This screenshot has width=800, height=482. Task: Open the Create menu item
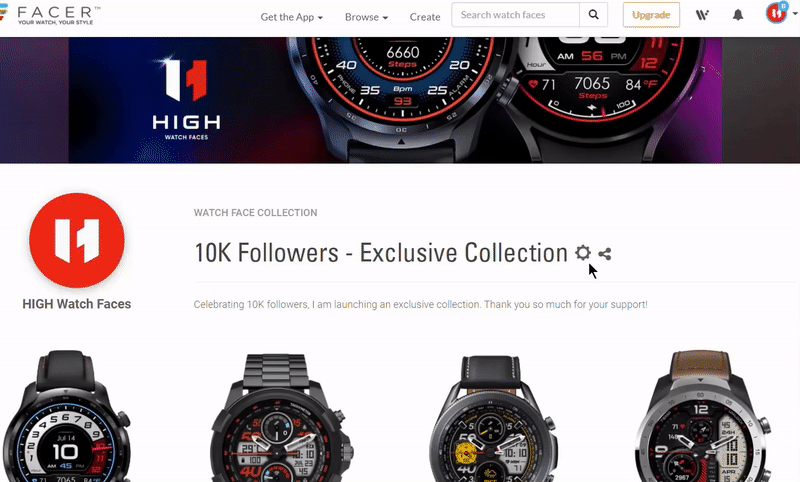tap(424, 17)
